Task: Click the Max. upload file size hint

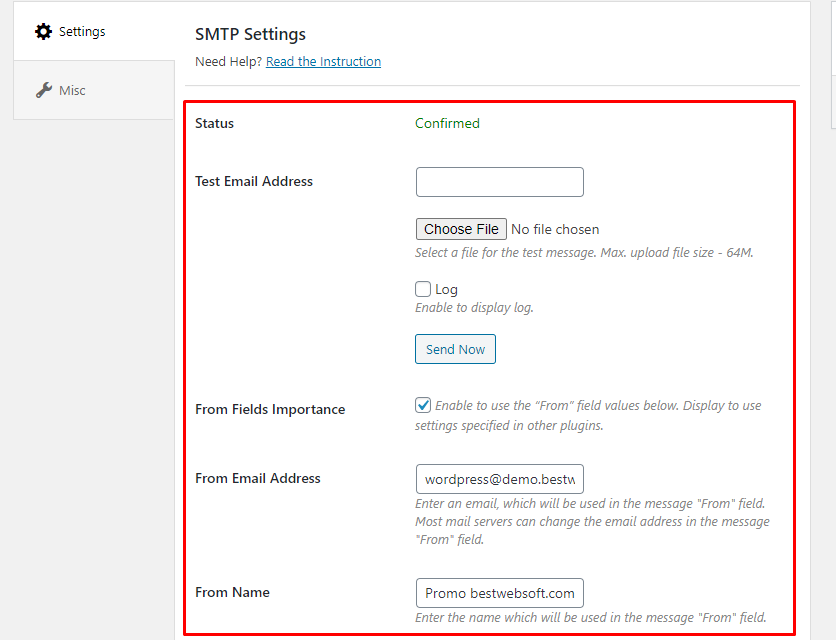Action: tap(677, 252)
